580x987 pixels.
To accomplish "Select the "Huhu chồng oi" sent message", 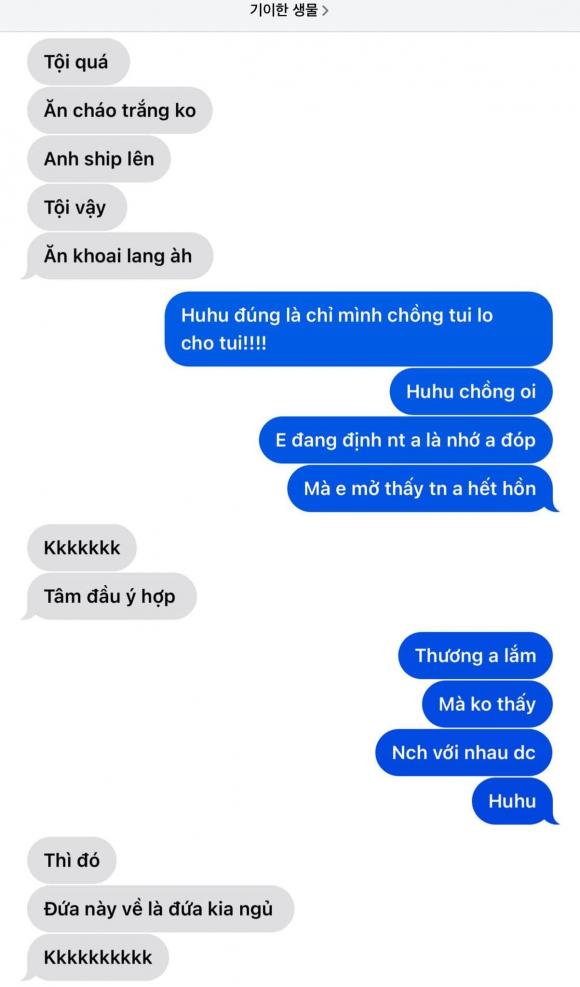I will pyautogui.click(x=471, y=392).
